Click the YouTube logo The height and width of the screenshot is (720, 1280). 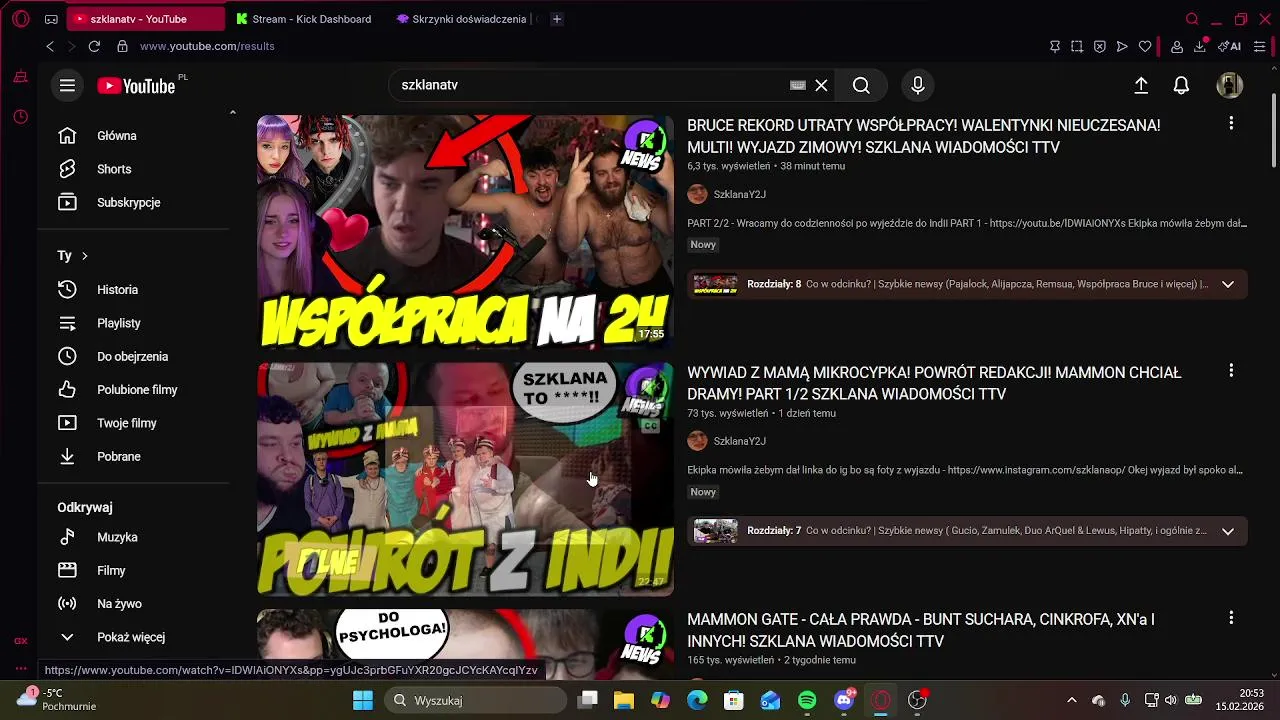136,86
